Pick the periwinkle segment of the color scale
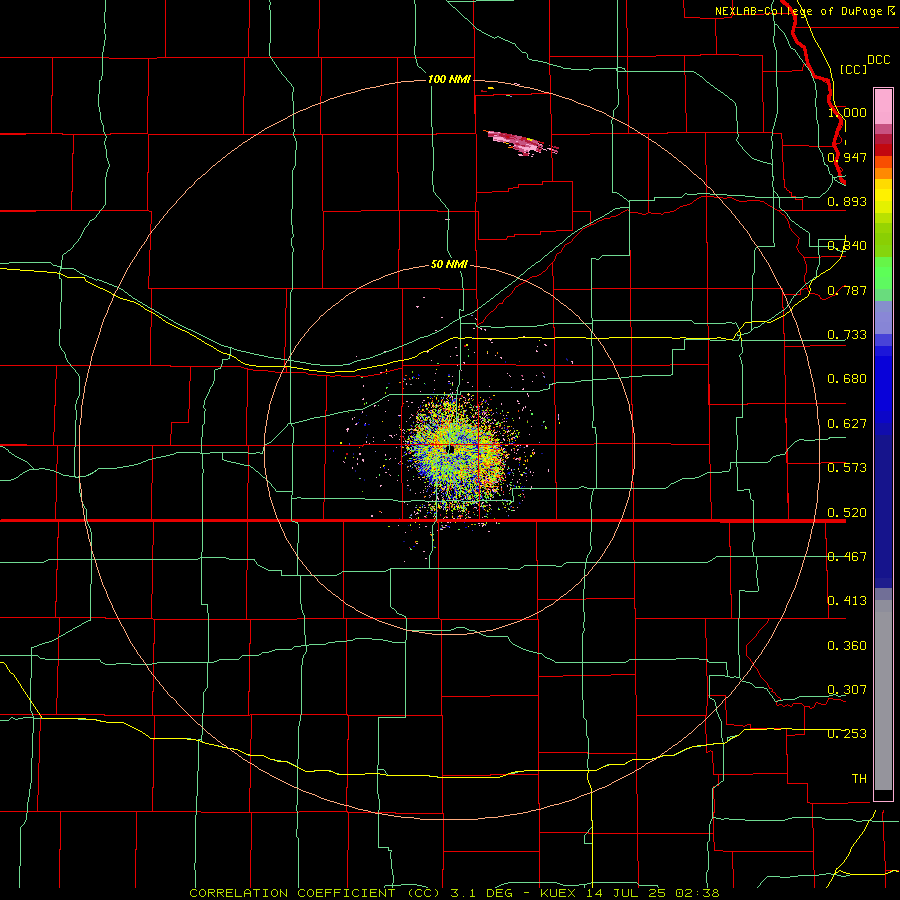900x900 pixels. (x=883, y=318)
